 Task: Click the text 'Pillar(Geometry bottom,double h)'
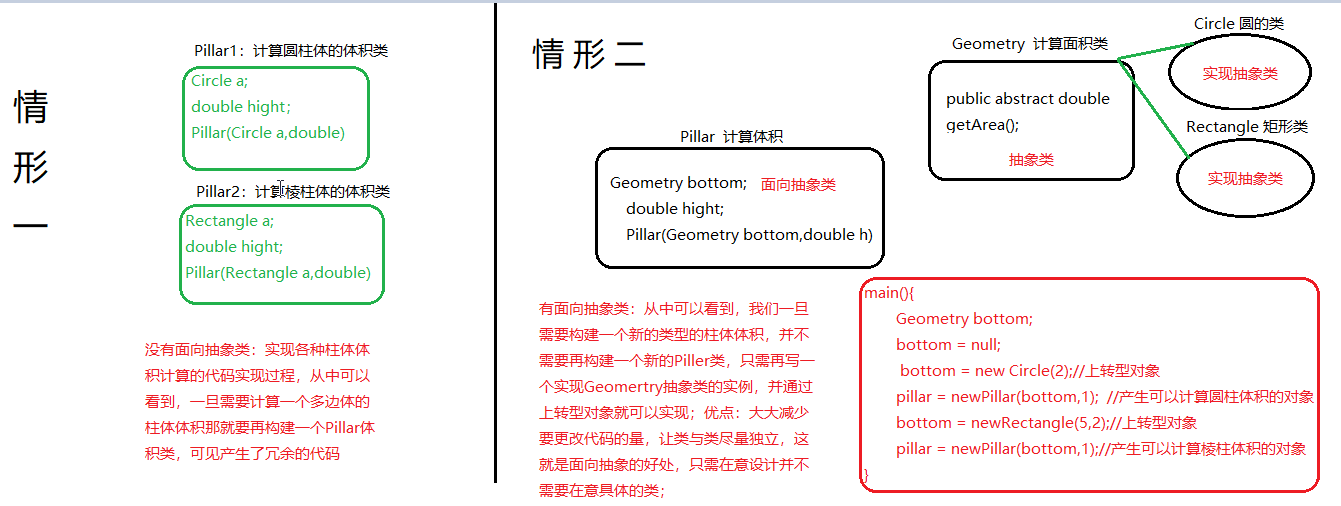[x=749, y=235]
